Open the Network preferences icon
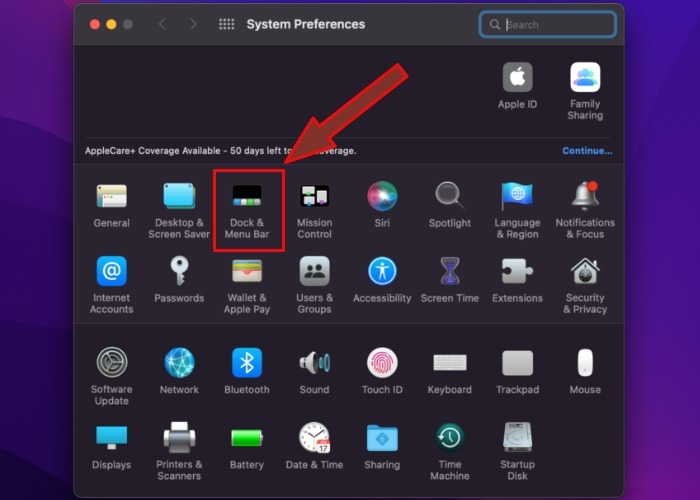700x500 pixels. click(x=179, y=363)
